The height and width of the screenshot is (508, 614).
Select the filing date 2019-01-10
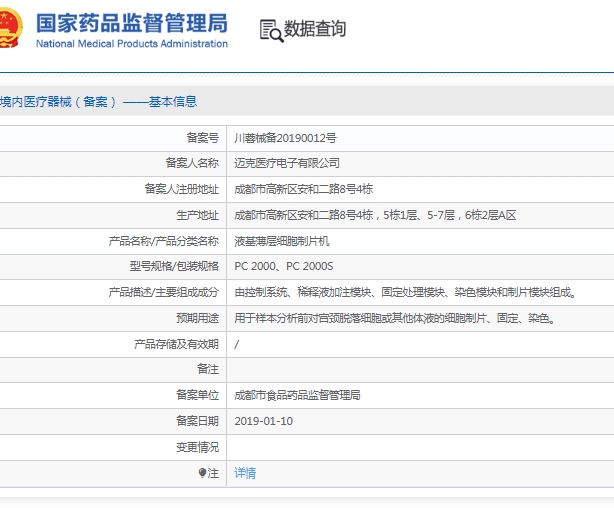pos(264,421)
